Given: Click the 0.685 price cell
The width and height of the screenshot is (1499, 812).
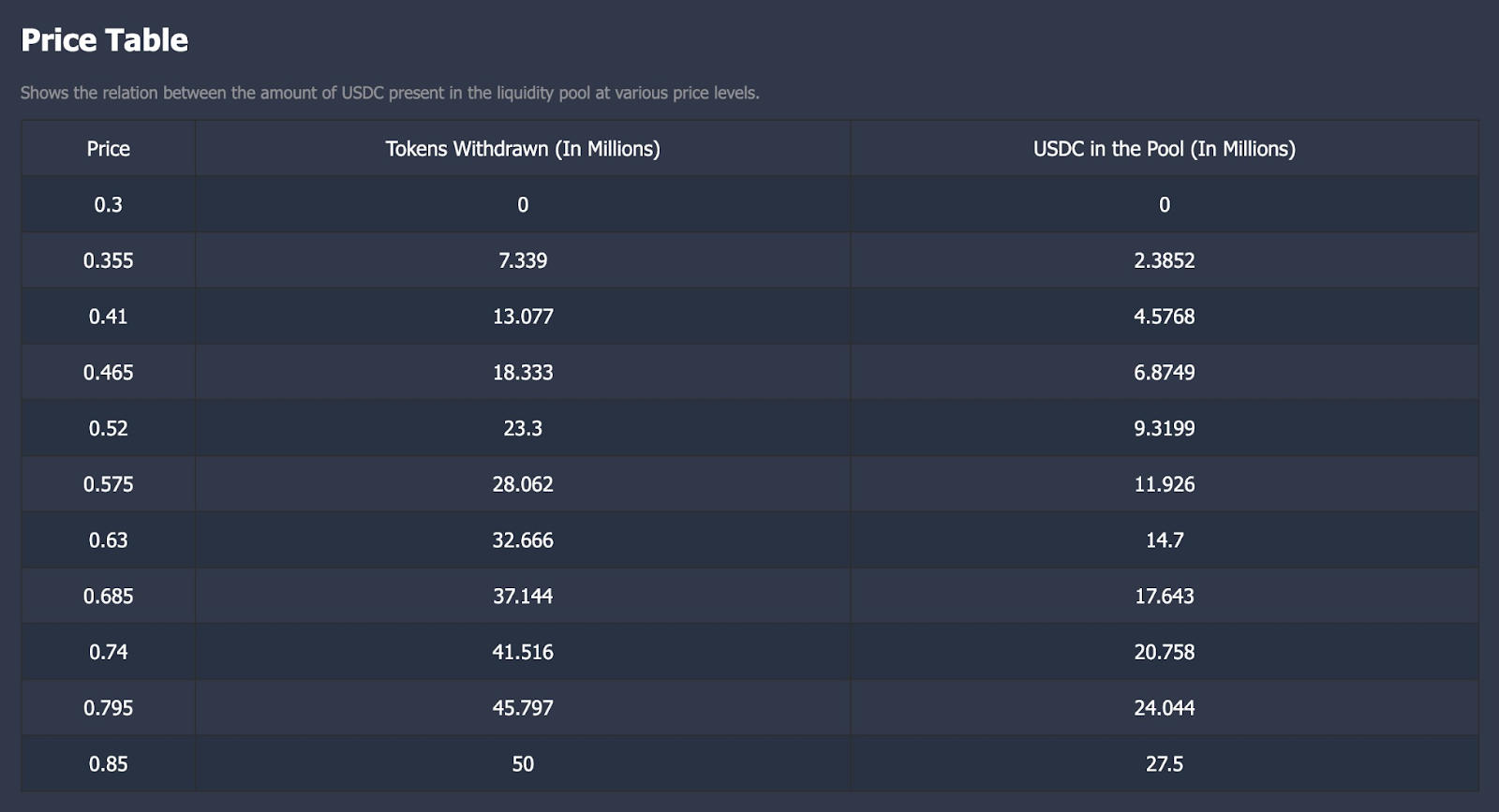Looking at the screenshot, I should [x=109, y=596].
